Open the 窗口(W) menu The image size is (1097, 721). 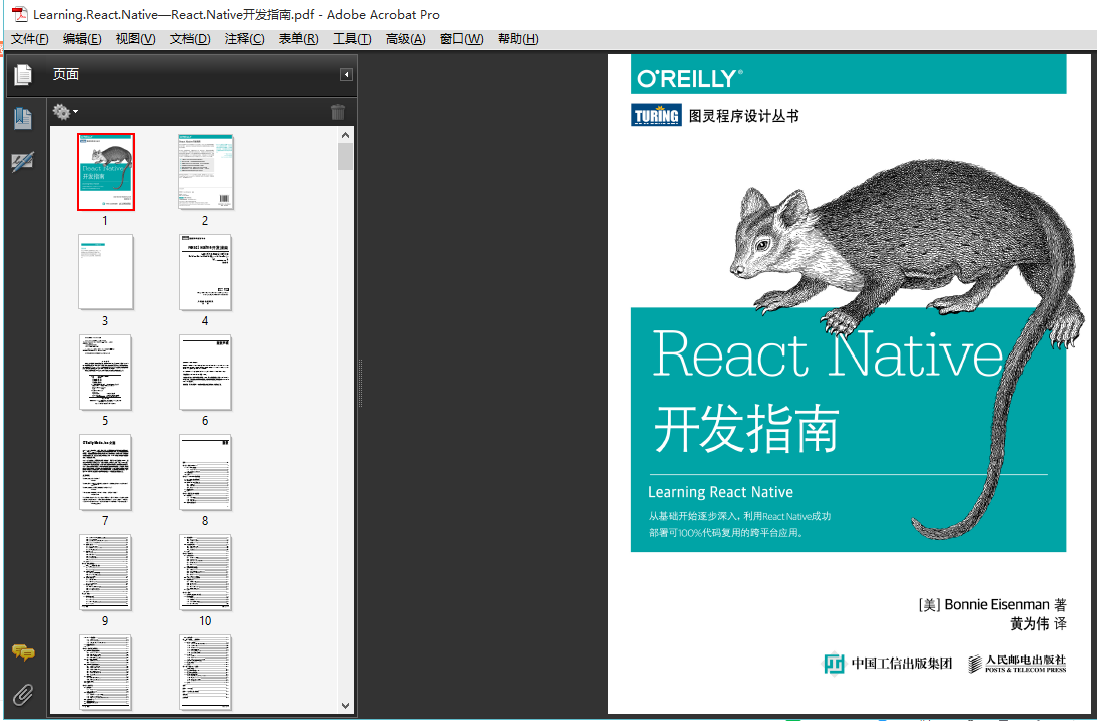pyautogui.click(x=461, y=39)
